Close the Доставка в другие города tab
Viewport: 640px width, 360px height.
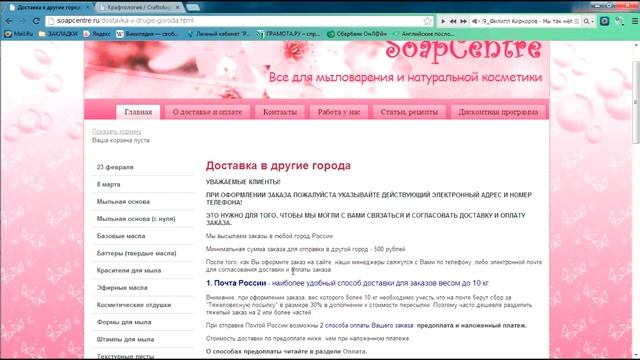tap(87, 7)
